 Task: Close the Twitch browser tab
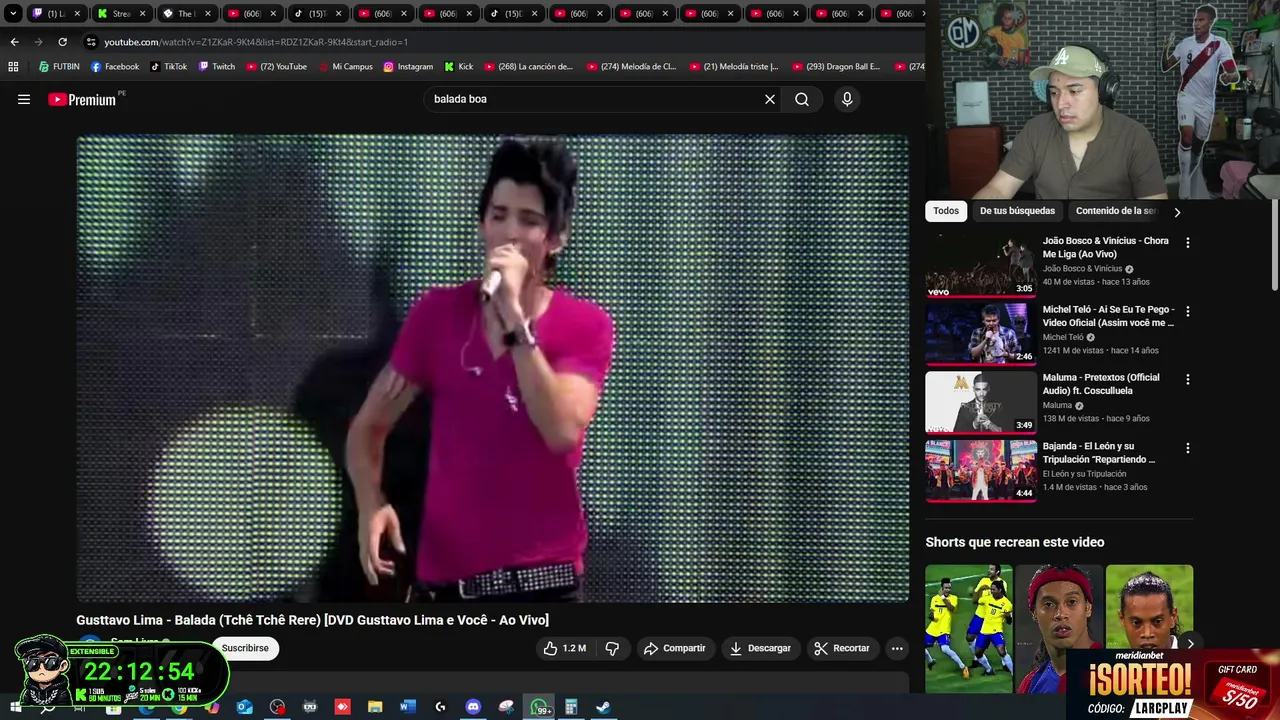[77, 14]
